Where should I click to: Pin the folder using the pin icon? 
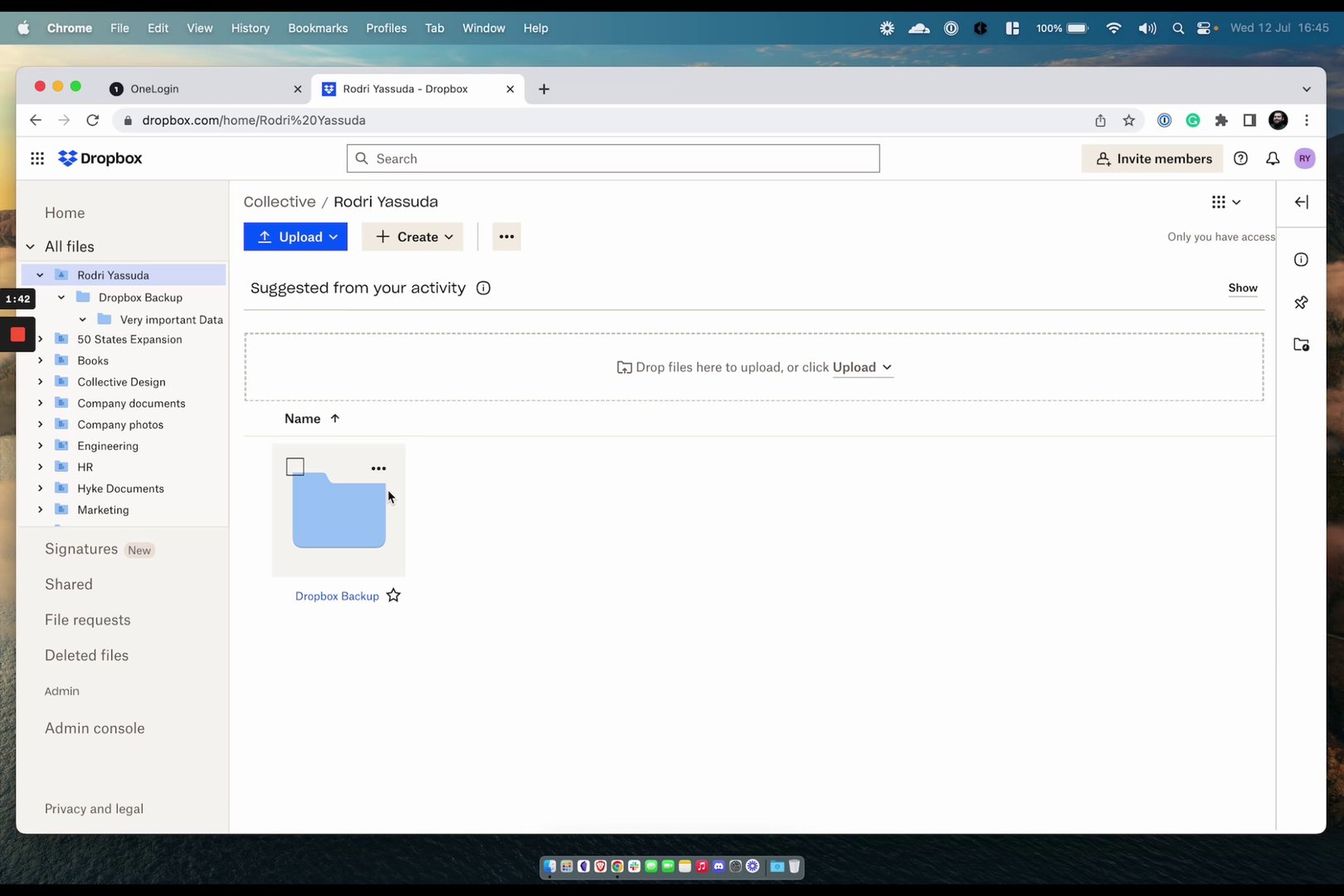coord(1301,302)
